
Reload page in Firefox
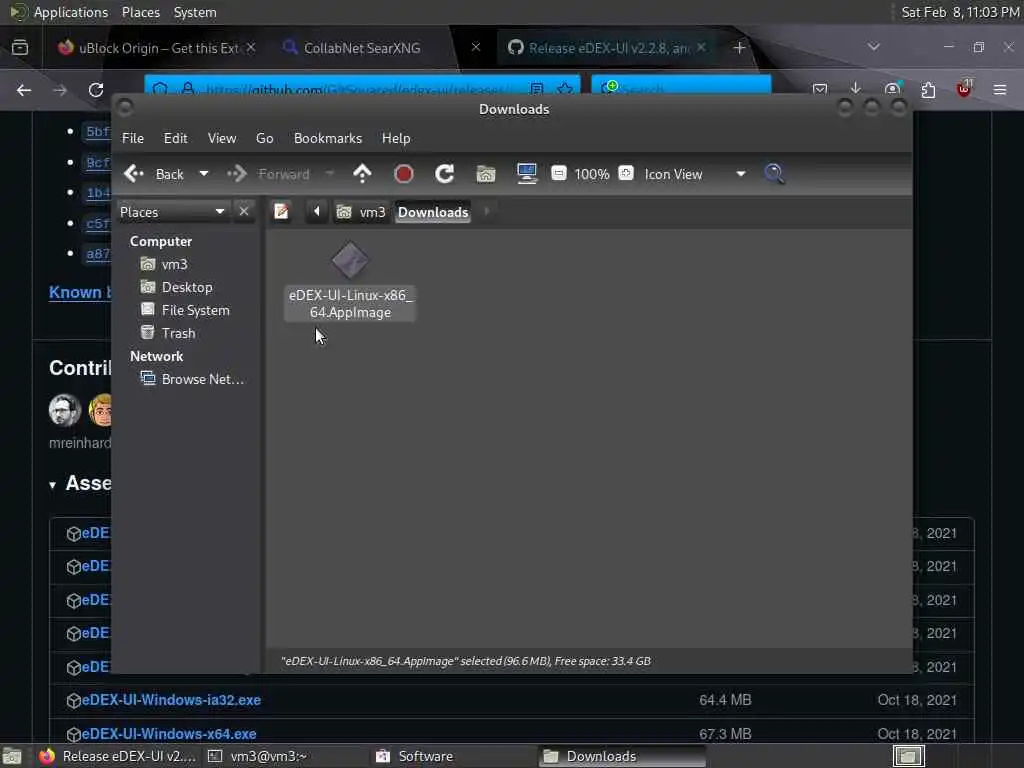pos(96,90)
